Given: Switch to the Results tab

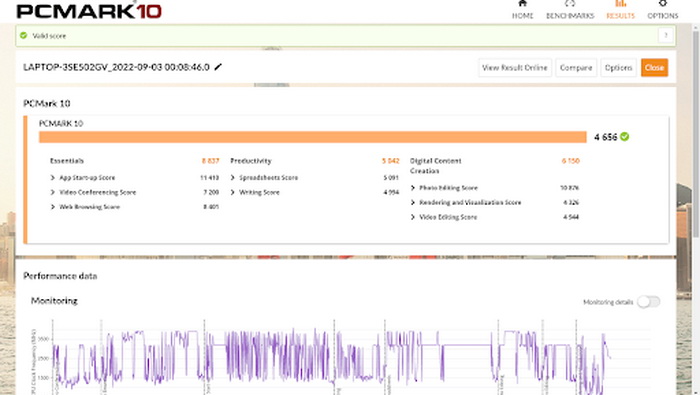Looking at the screenshot, I should (620, 10).
